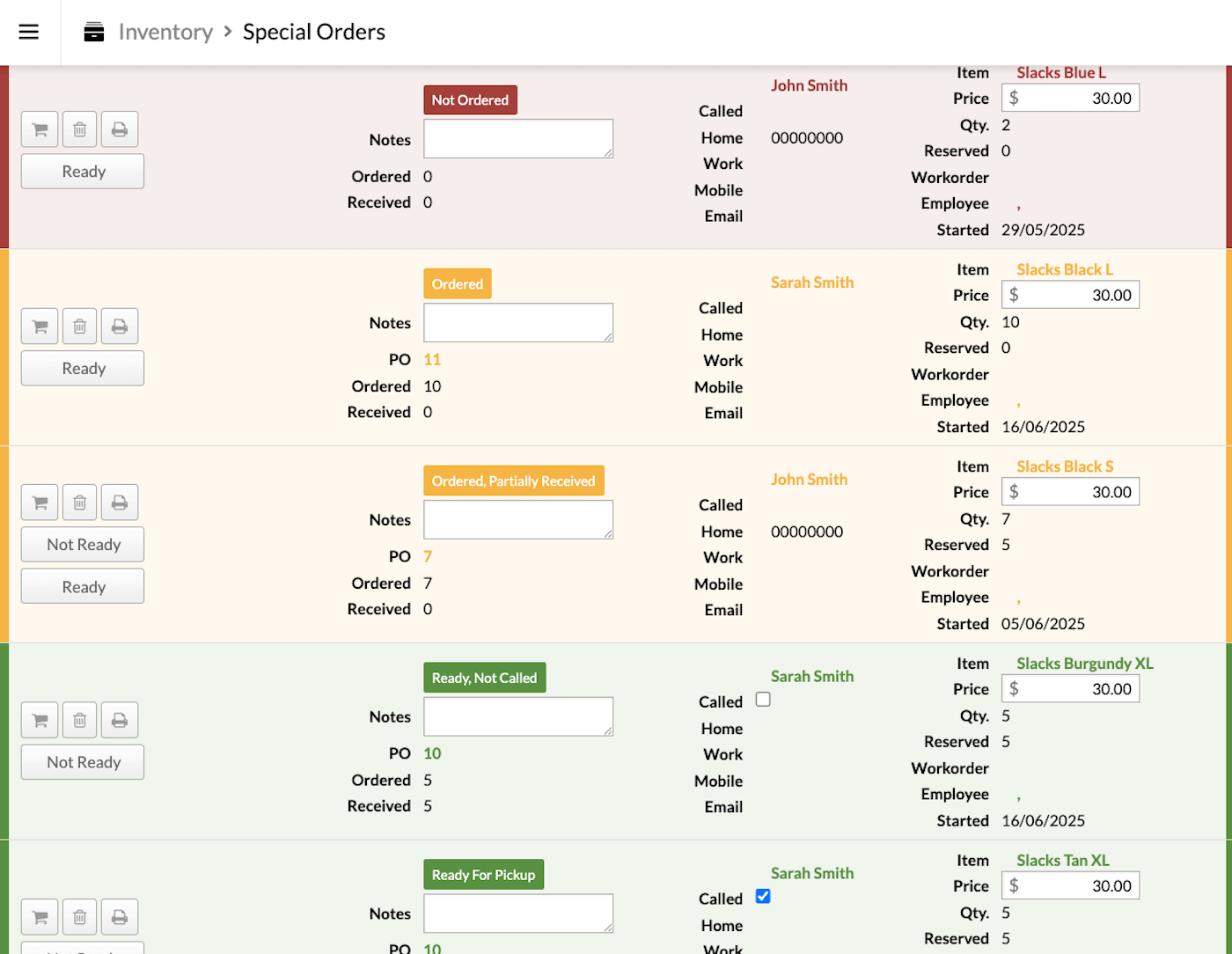The width and height of the screenshot is (1232, 954).
Task: Click the cart icon for Slacks Burgundy XL
Action: [40, 720]
